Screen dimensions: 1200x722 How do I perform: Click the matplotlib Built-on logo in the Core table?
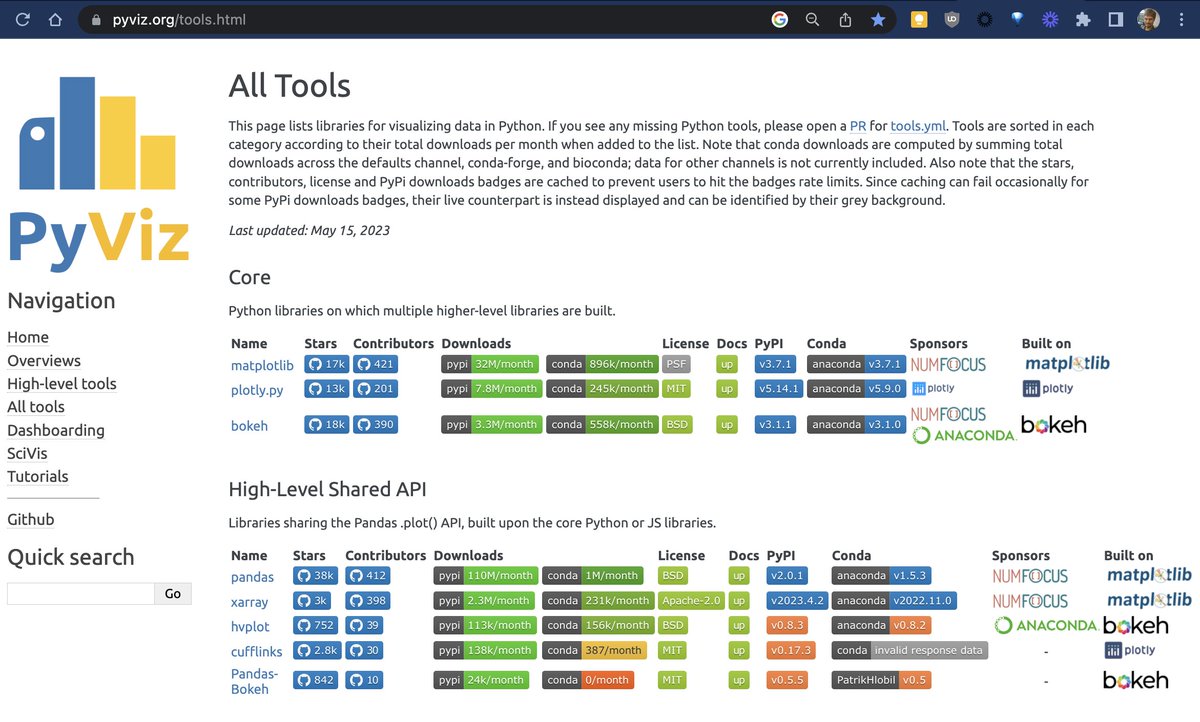[x=1067, y=364]
